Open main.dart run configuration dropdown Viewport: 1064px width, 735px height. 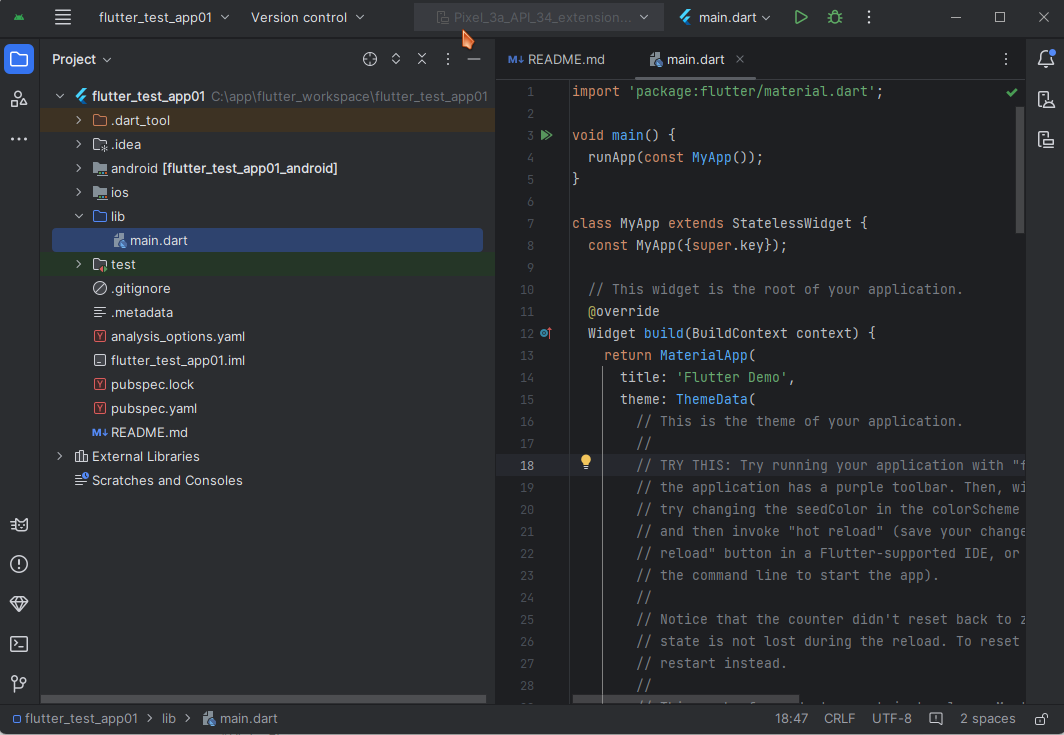[725, 17]
